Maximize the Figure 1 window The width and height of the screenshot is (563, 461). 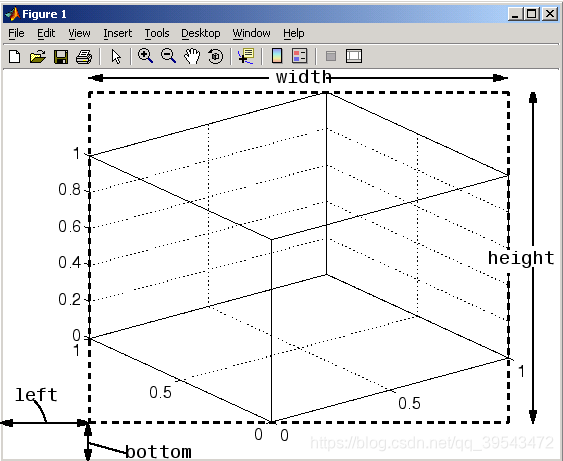[x=532, y=14]
